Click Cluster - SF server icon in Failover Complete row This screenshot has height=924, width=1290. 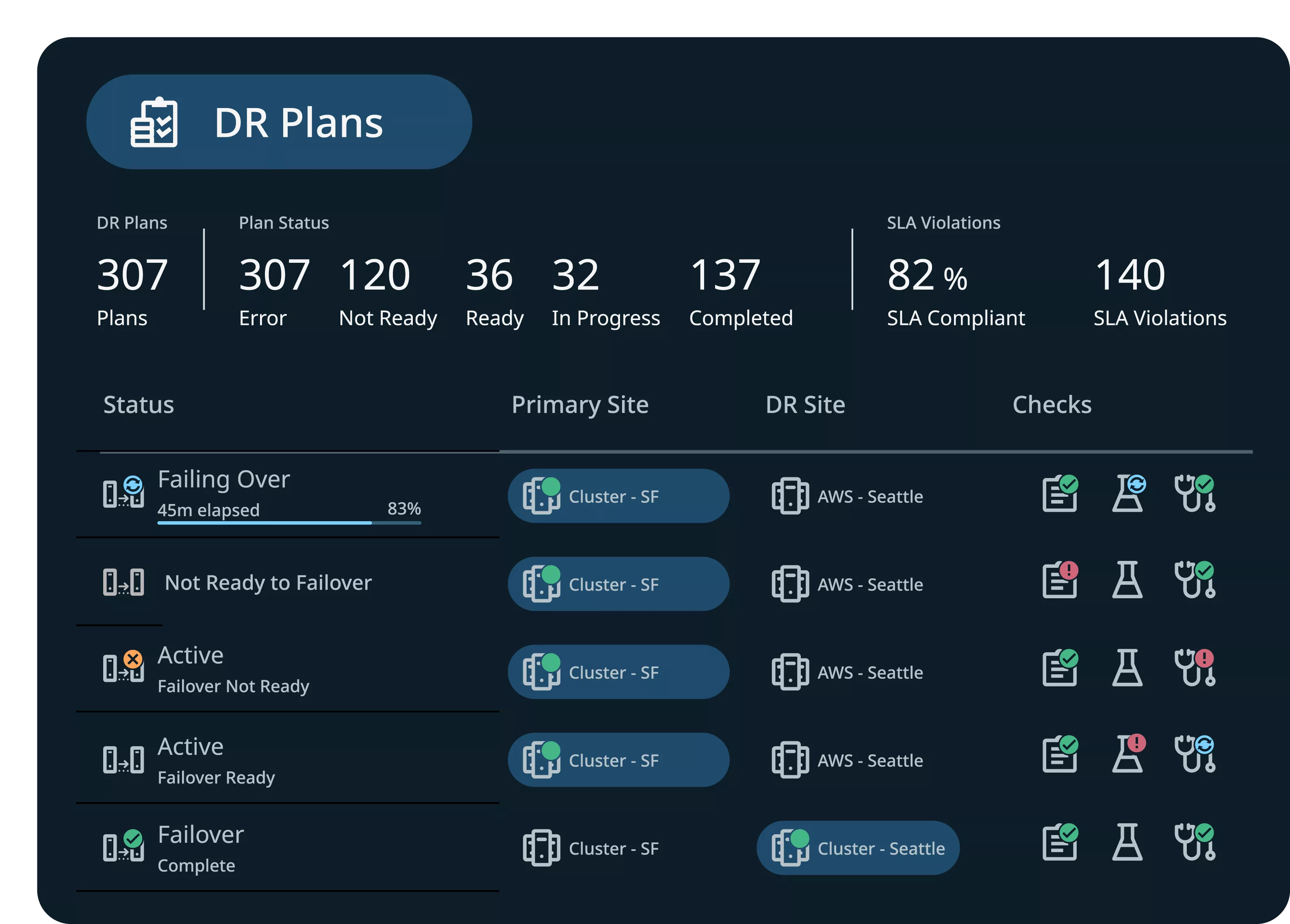(x=541, y=848)
